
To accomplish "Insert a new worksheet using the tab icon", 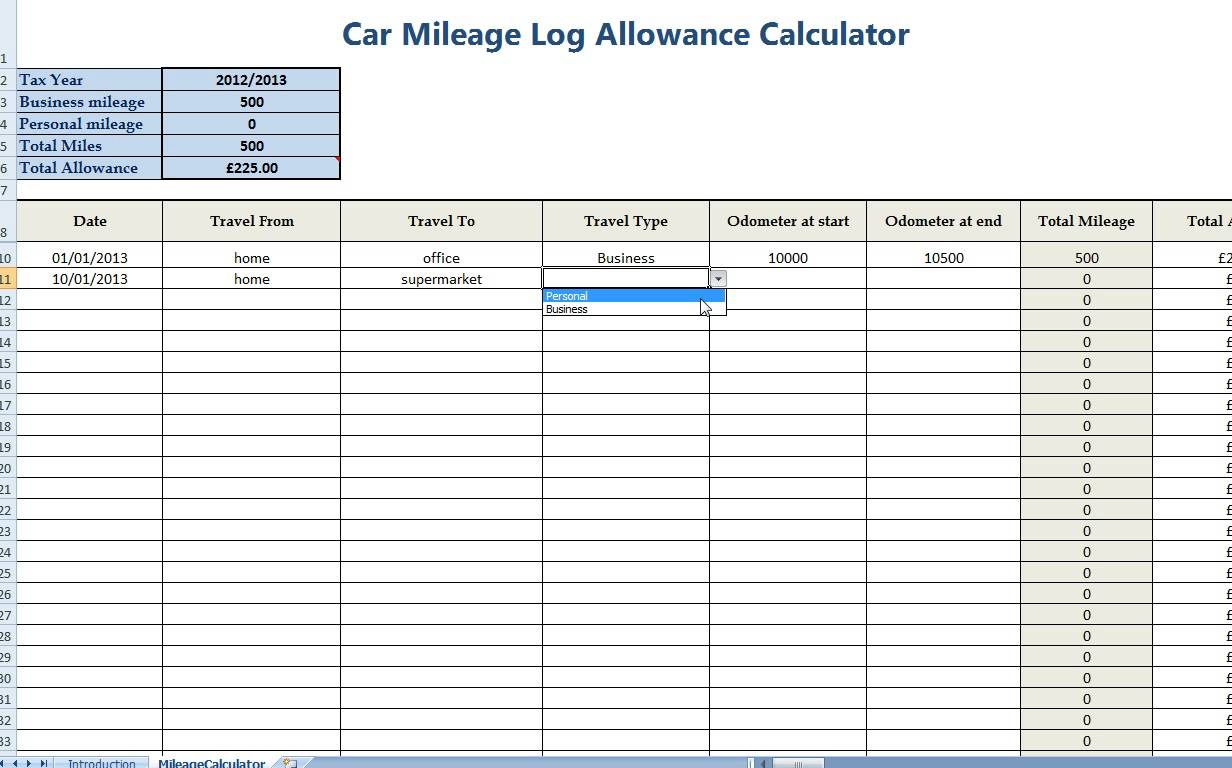I will [289, 763].
